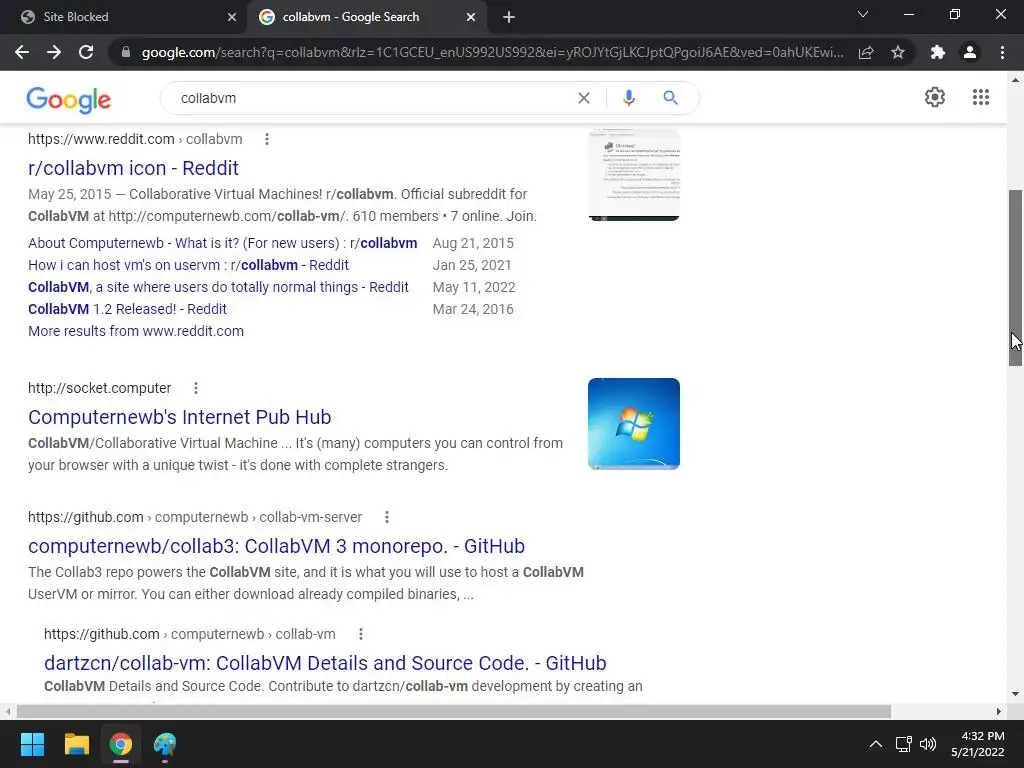Open the Windows Start menu
Screen dimensions: 1024x768
click(32, 744)
